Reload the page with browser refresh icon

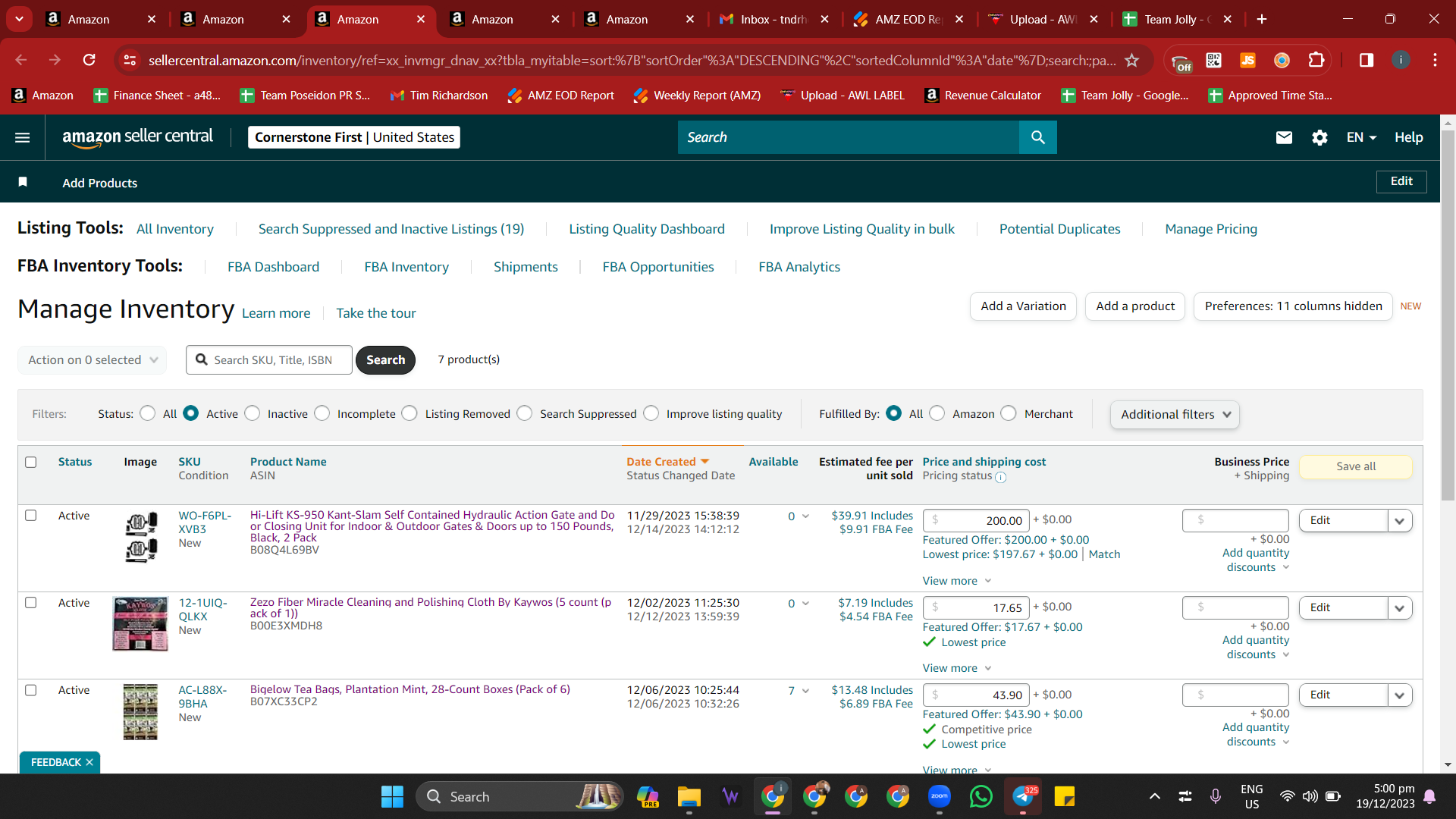[x=89, y=60]
